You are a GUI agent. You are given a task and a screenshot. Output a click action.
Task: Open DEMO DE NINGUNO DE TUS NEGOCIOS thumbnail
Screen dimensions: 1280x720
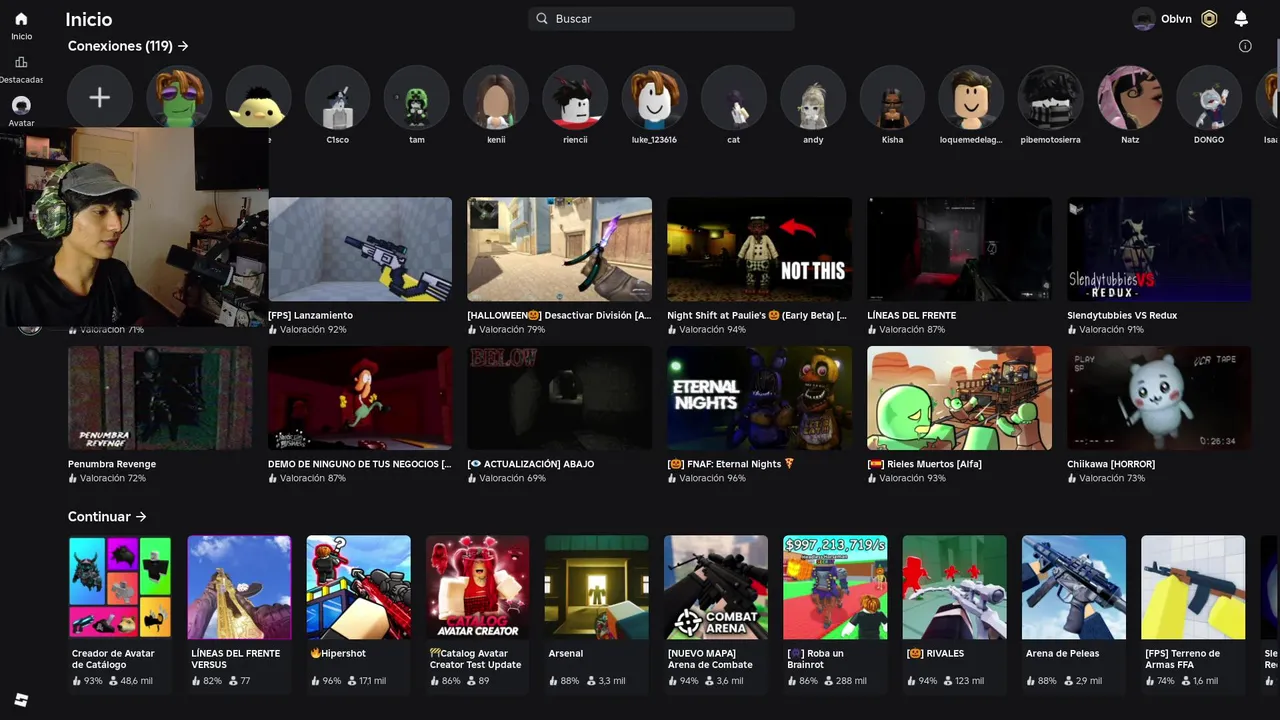click(360, 398)
